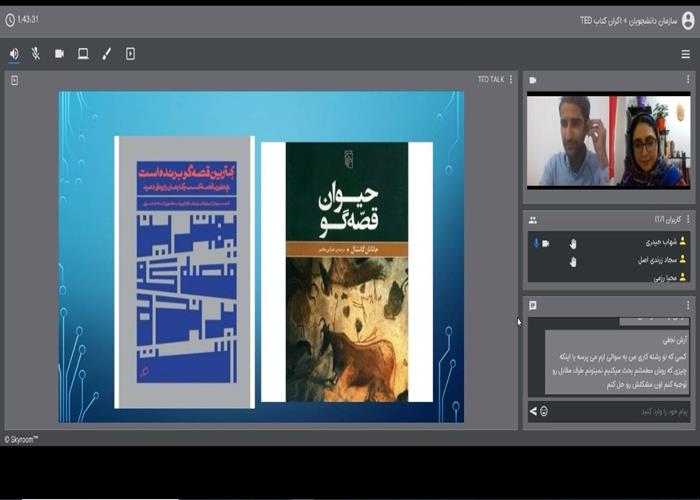Click the elapsed time 1:43:31
The image size is (700, 500).
(x=28, y=20)
